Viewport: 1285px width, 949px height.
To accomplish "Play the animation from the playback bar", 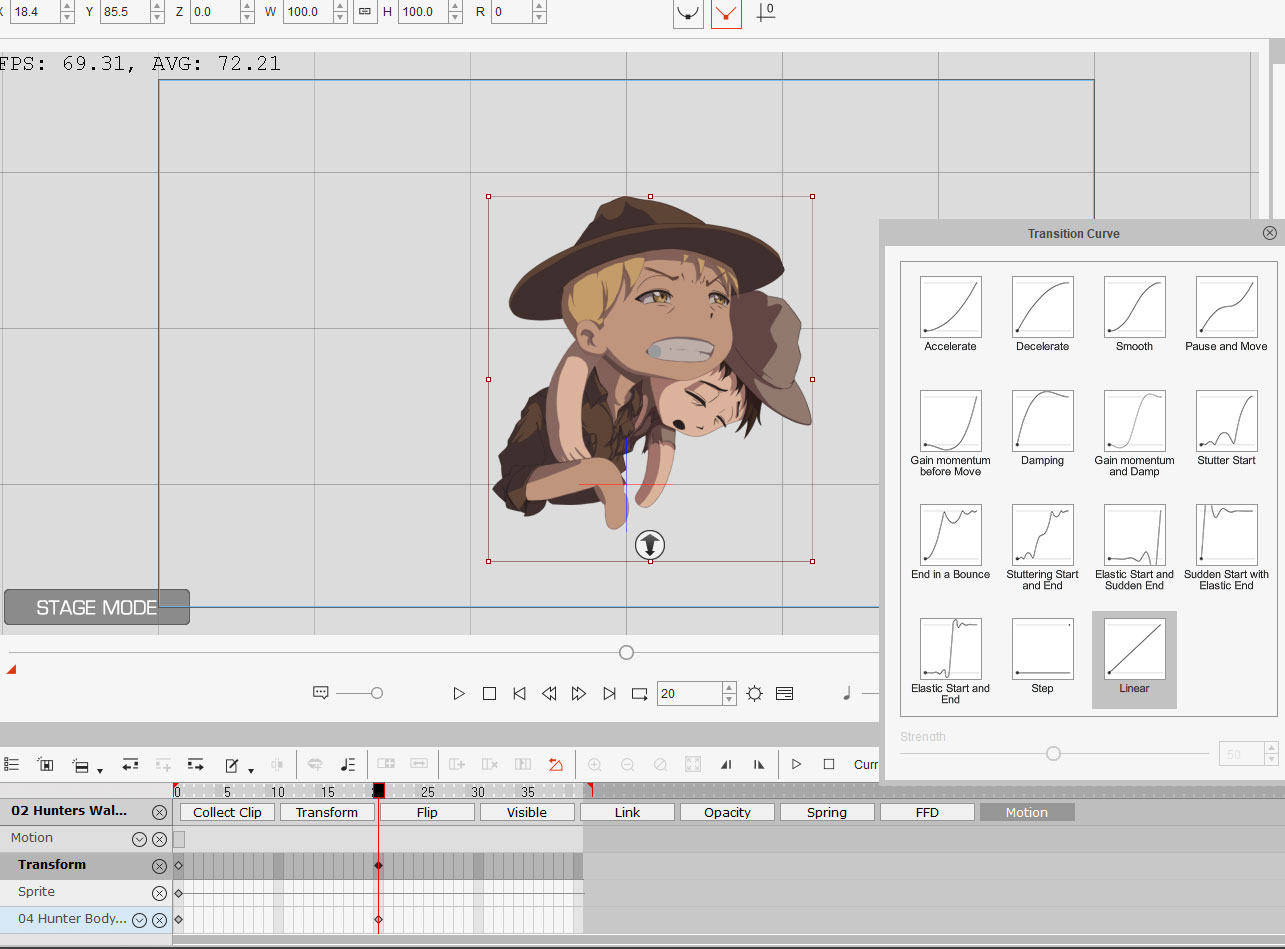I will pos(459,693).
